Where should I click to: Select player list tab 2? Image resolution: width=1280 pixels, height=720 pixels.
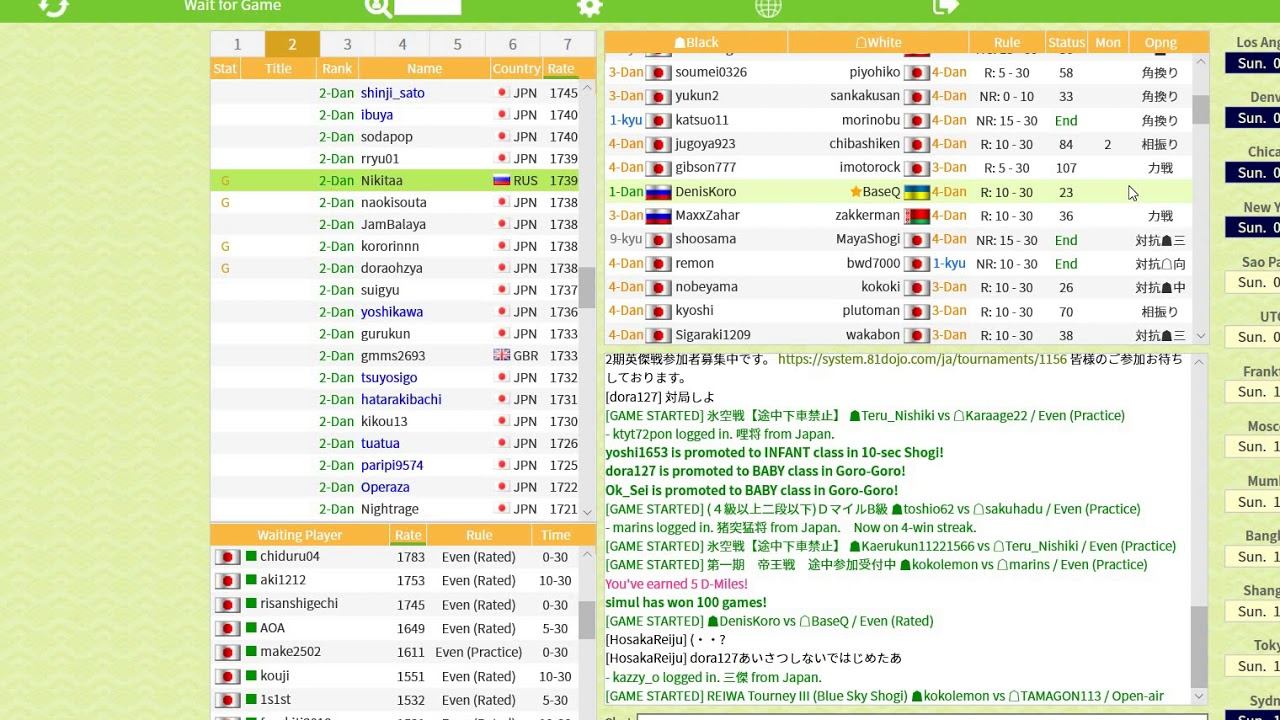[x=292, y=44]
